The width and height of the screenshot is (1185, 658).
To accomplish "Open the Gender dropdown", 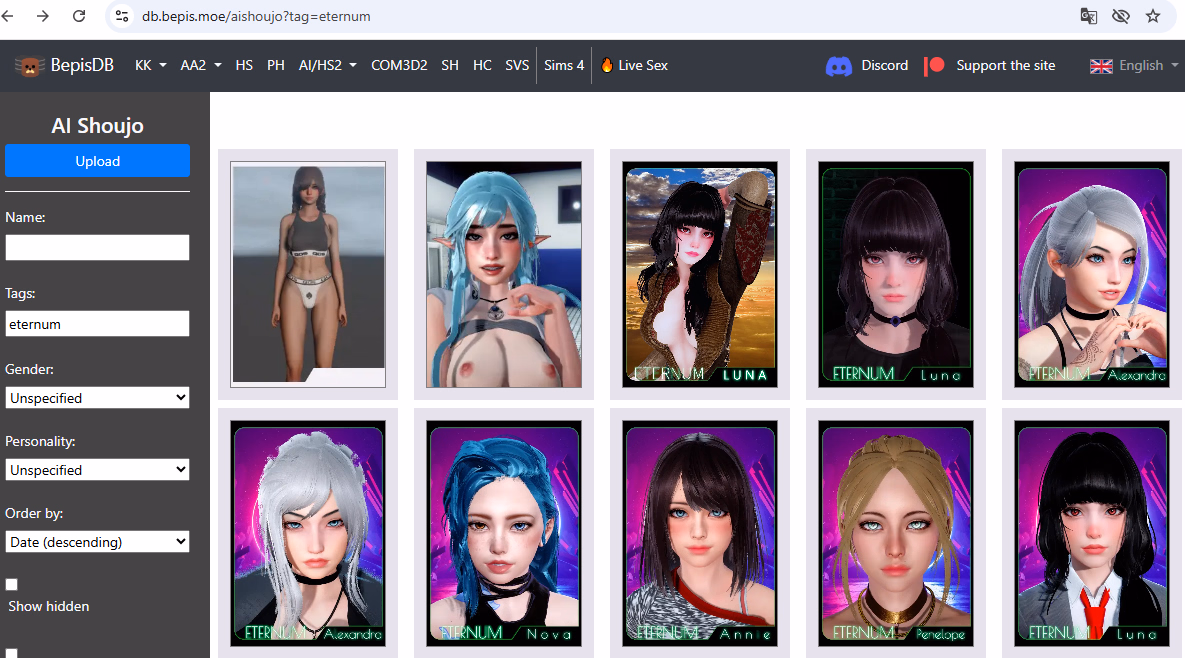I will pos(97,398).
